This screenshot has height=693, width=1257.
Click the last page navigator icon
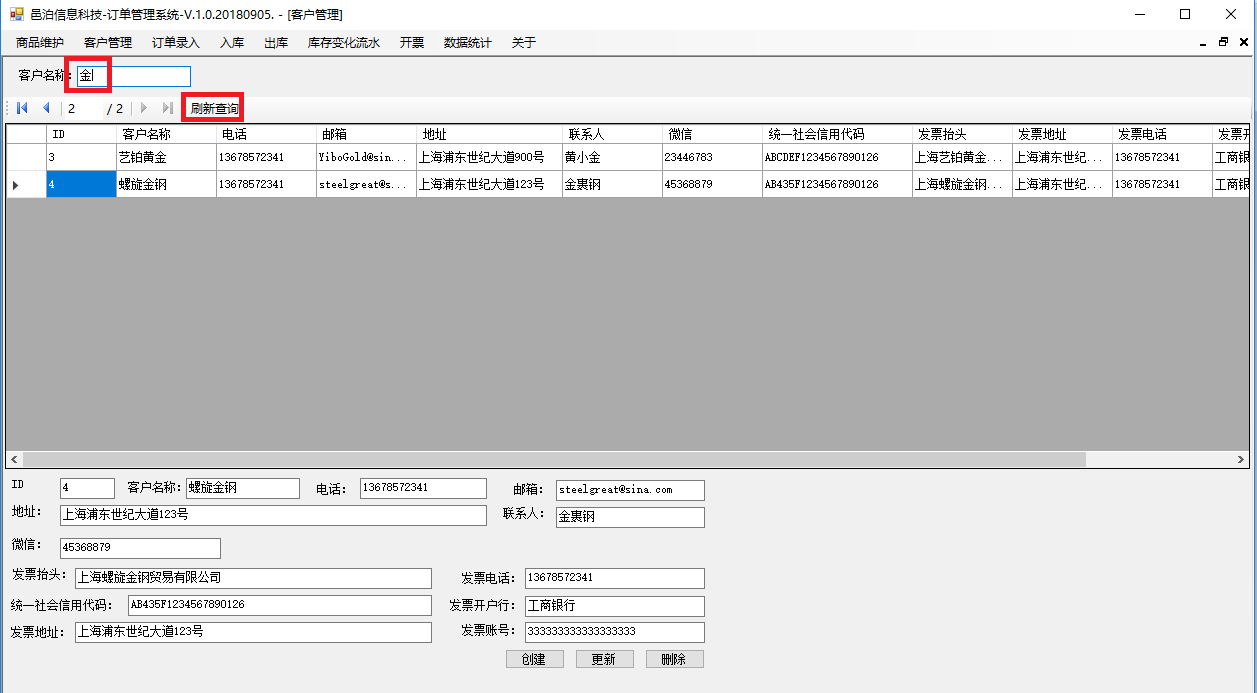168,108
